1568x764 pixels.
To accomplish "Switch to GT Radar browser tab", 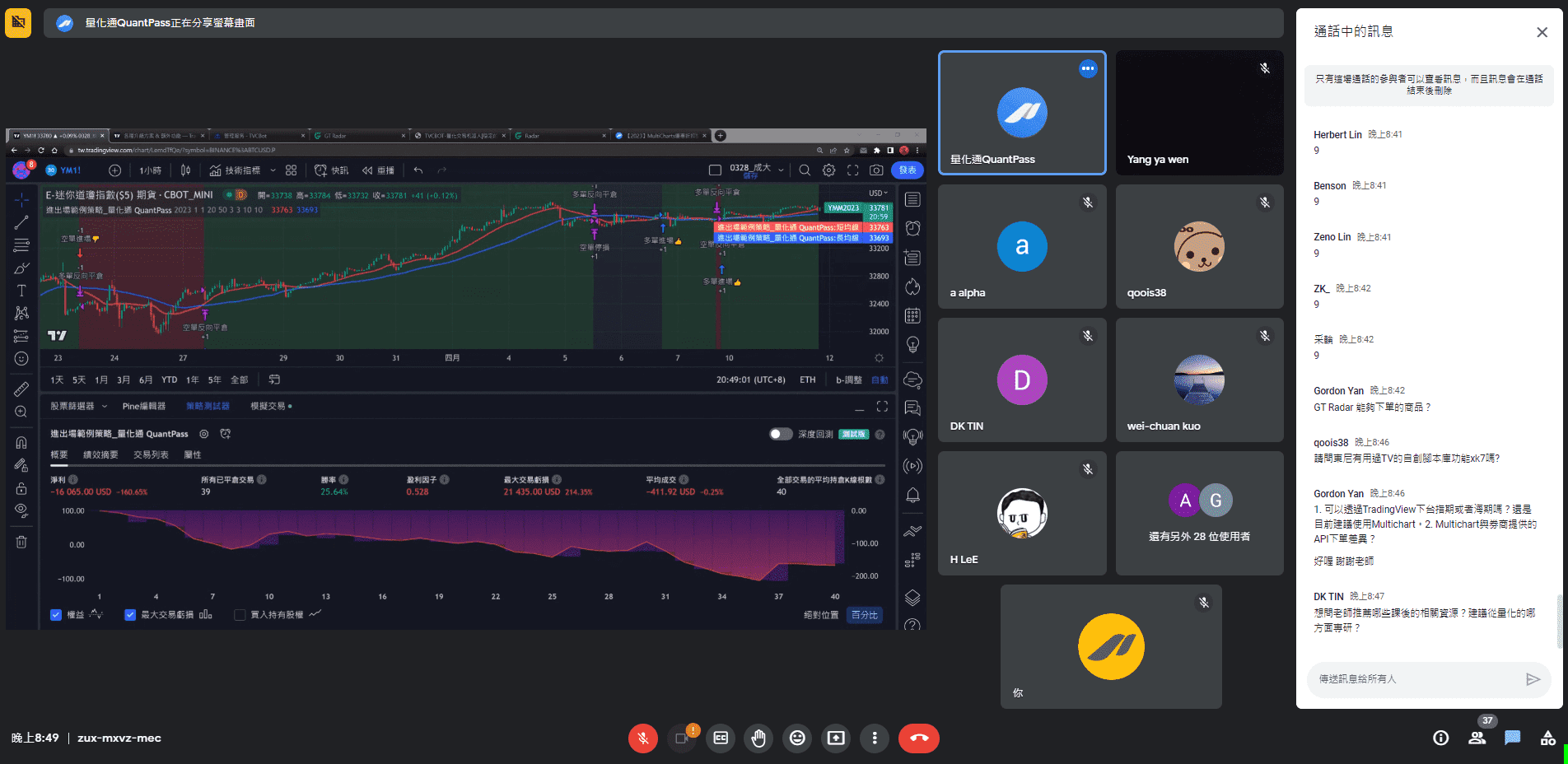I will point(359,136).
